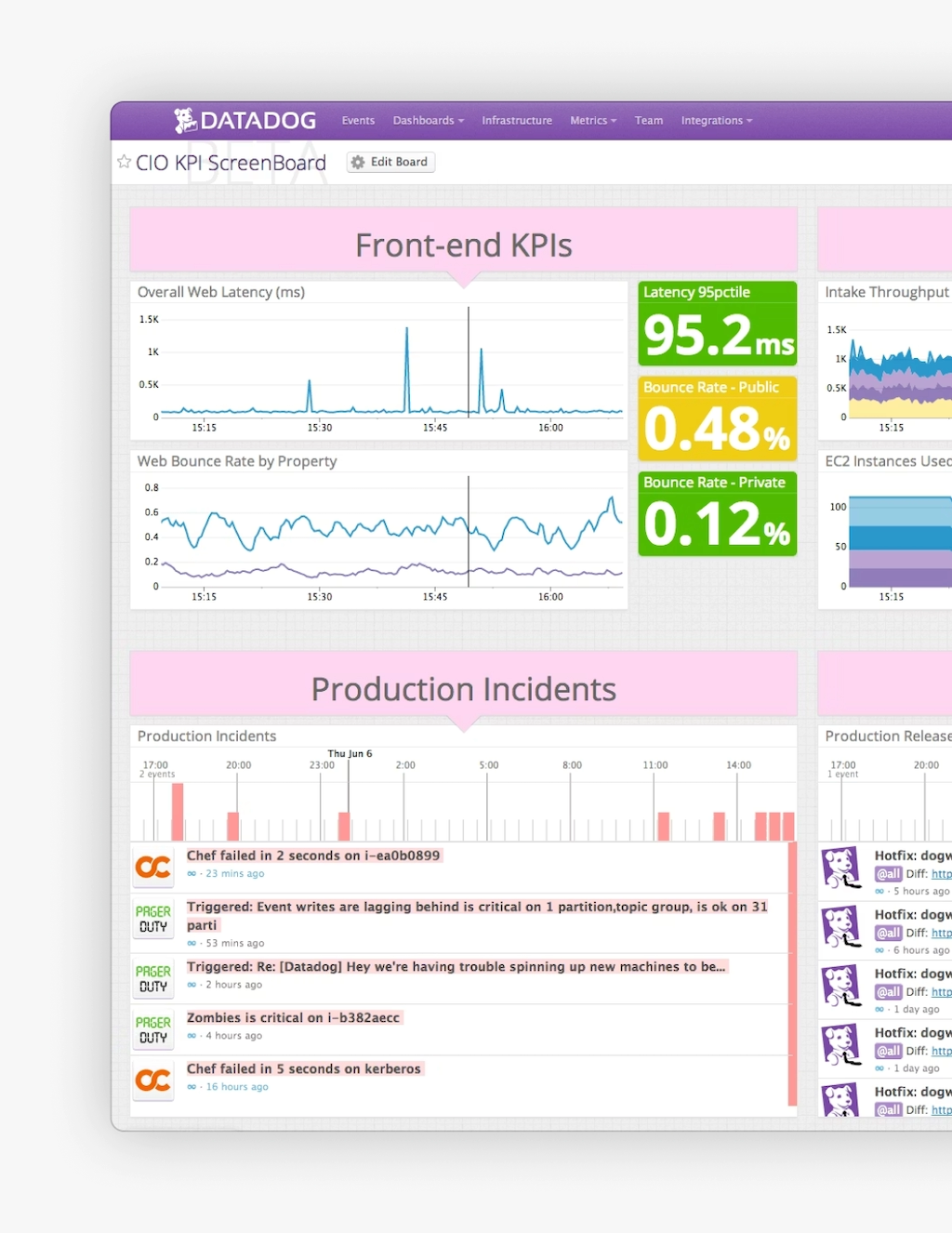Click PagerDuty icon beside Zombies critical alert
Image resolution: width=952 pixels, height=1233 pixels.
pos(153,1029)
